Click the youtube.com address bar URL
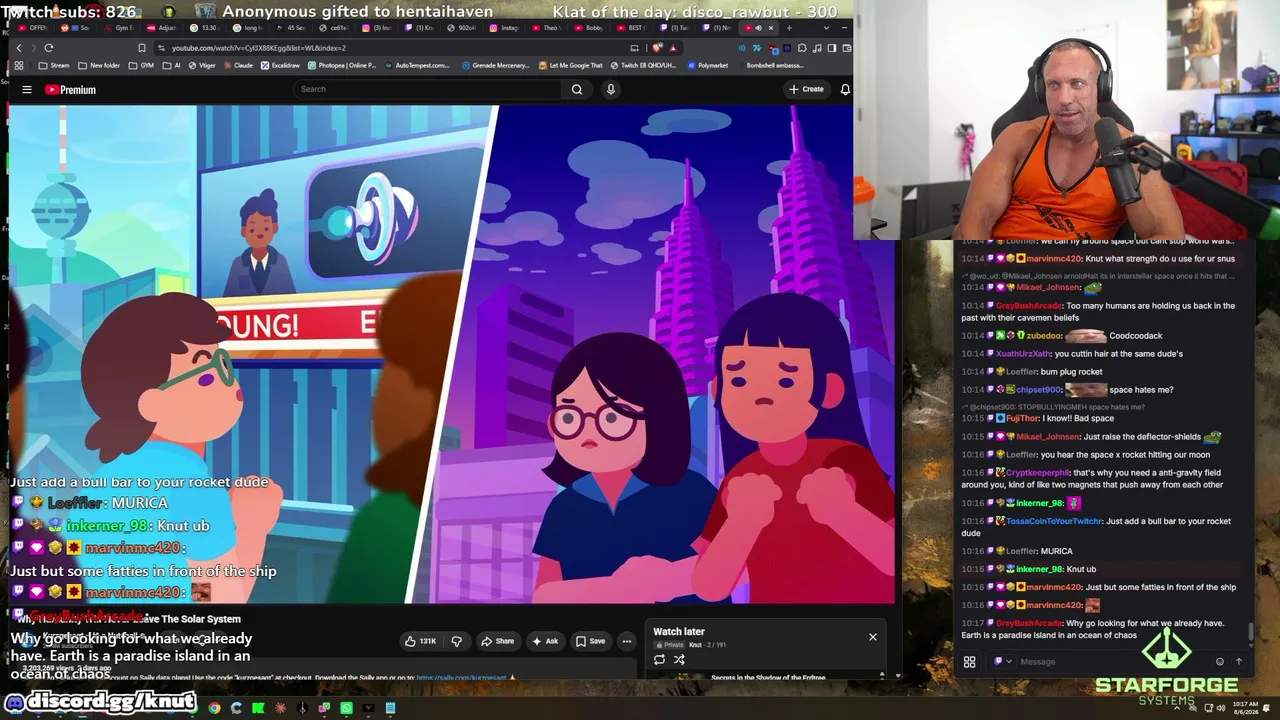Viewport: 1280px width, 720px height. 258,48
